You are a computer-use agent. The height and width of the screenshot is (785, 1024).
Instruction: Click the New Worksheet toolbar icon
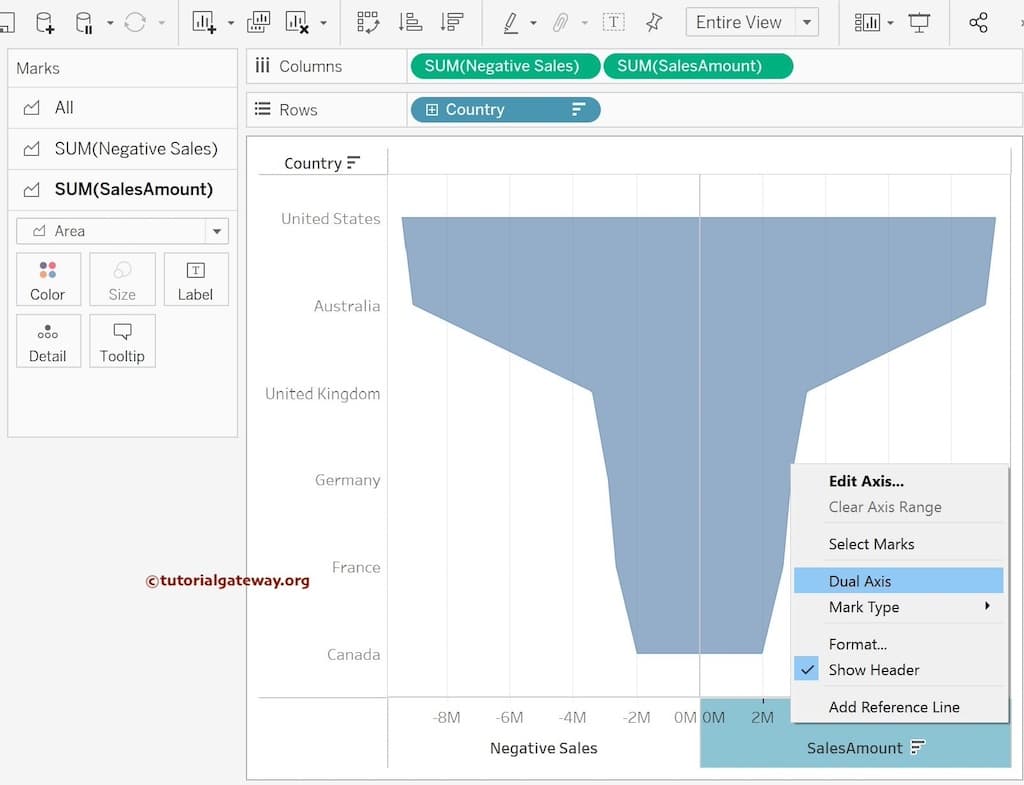point(204,22)
